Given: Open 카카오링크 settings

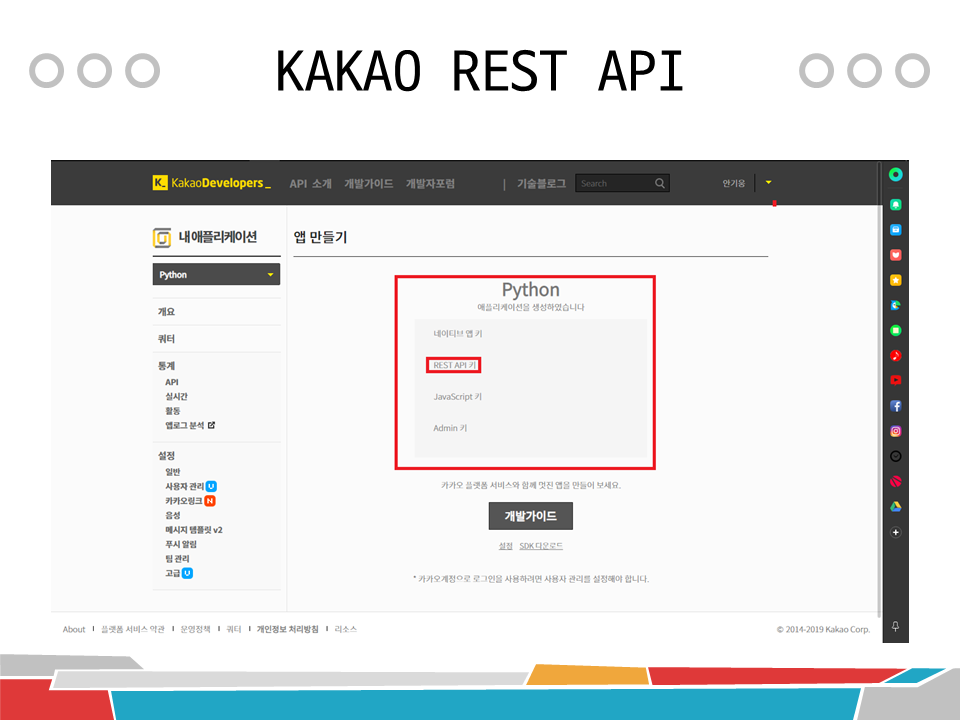Looking at the screenshot, I should pos(184,501).
